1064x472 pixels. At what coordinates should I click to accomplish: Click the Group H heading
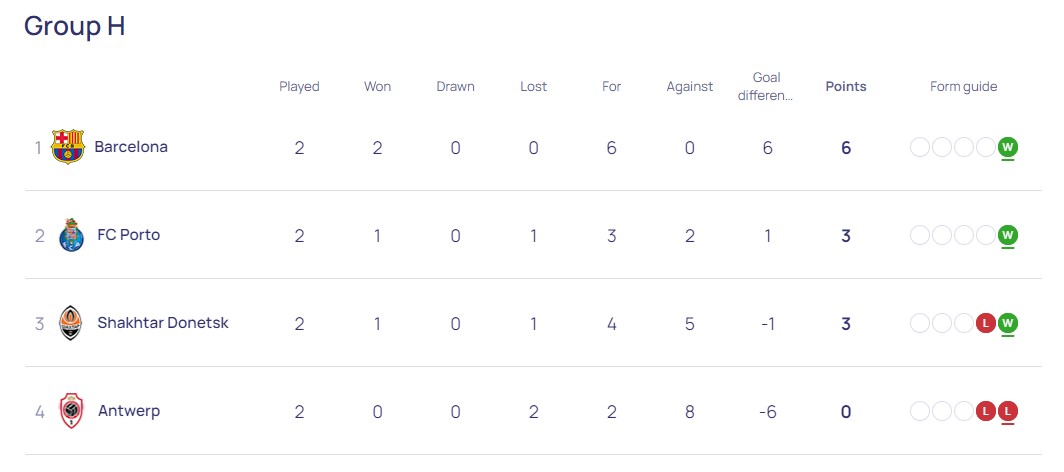pos(75,26)
